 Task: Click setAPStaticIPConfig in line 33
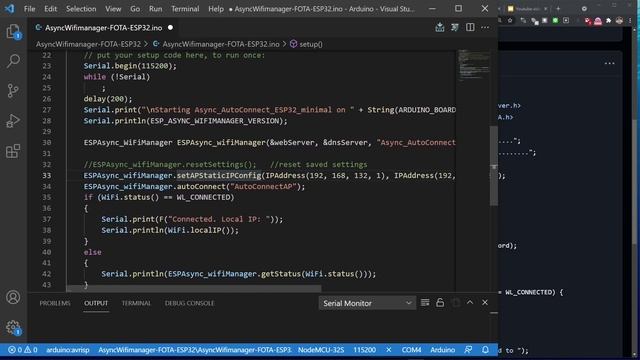coord(219,176)
